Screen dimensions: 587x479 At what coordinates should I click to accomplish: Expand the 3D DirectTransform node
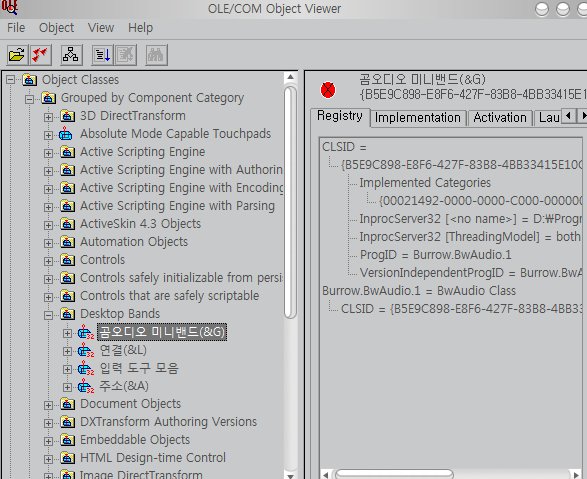(48, 117)
